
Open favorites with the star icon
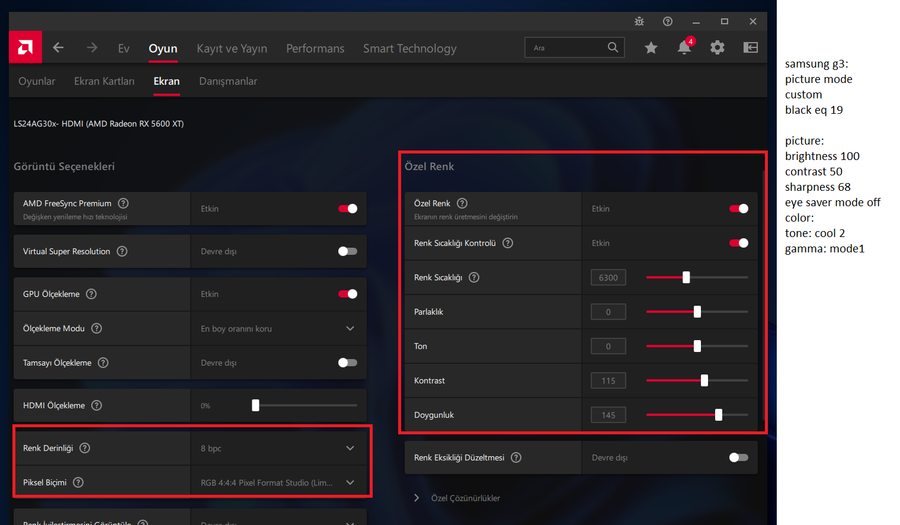coord(651,48)
